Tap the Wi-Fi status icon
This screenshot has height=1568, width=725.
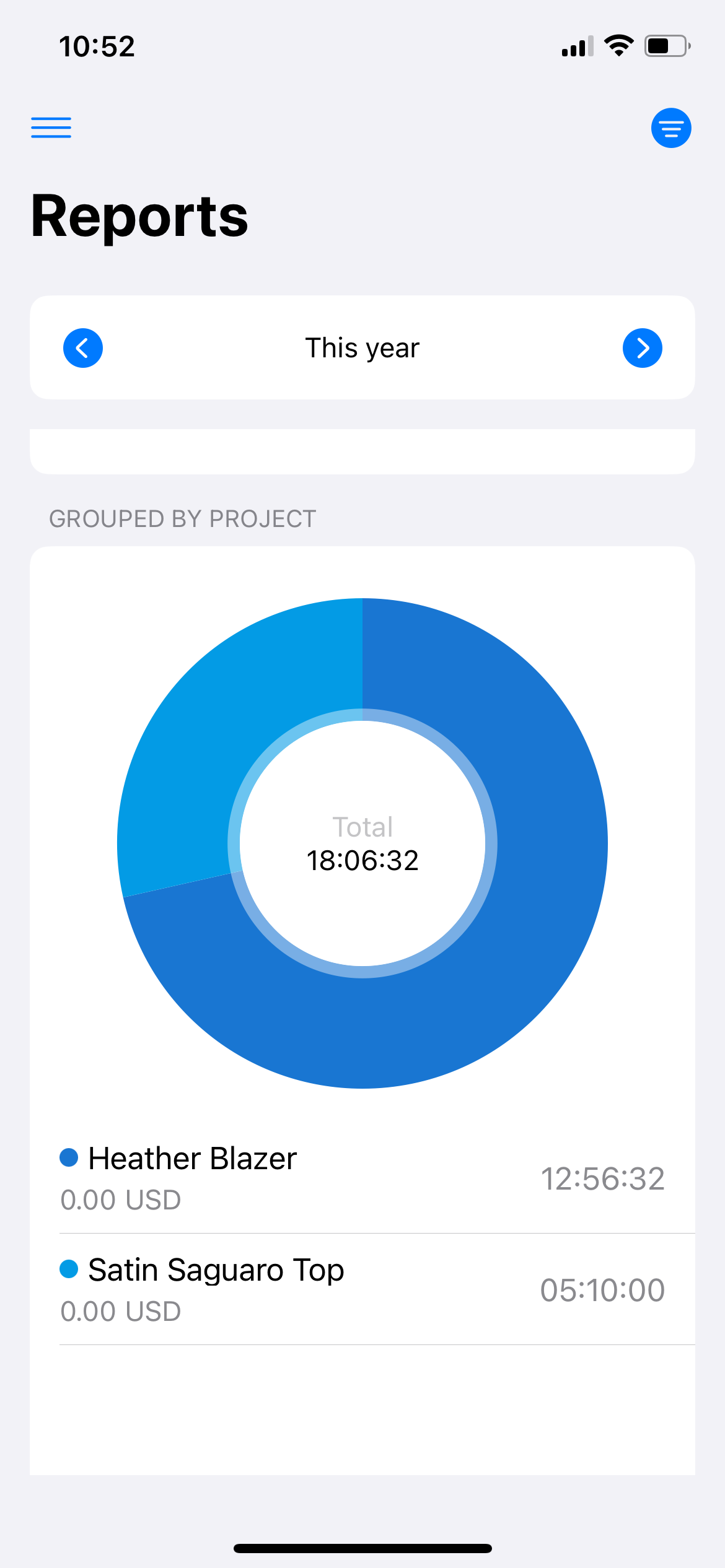618,46
